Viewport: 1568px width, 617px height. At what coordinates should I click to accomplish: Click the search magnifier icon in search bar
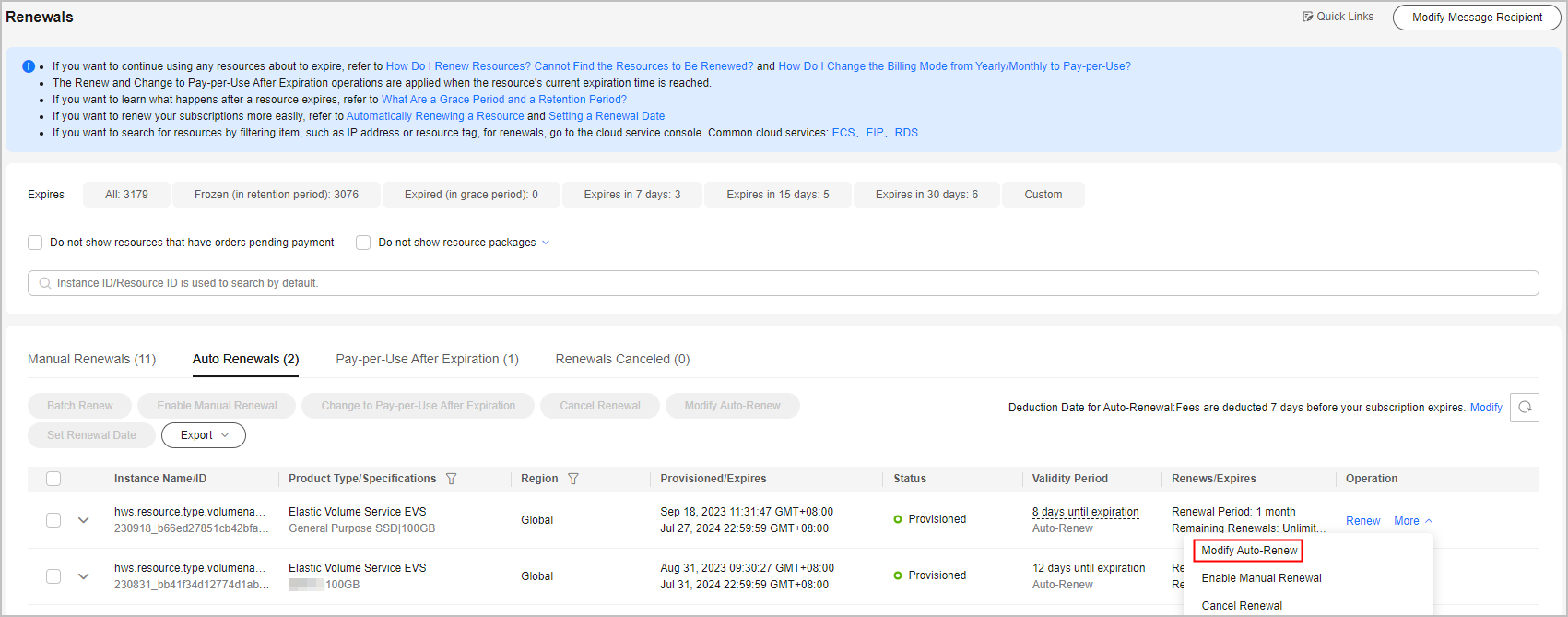click(45, 283)
